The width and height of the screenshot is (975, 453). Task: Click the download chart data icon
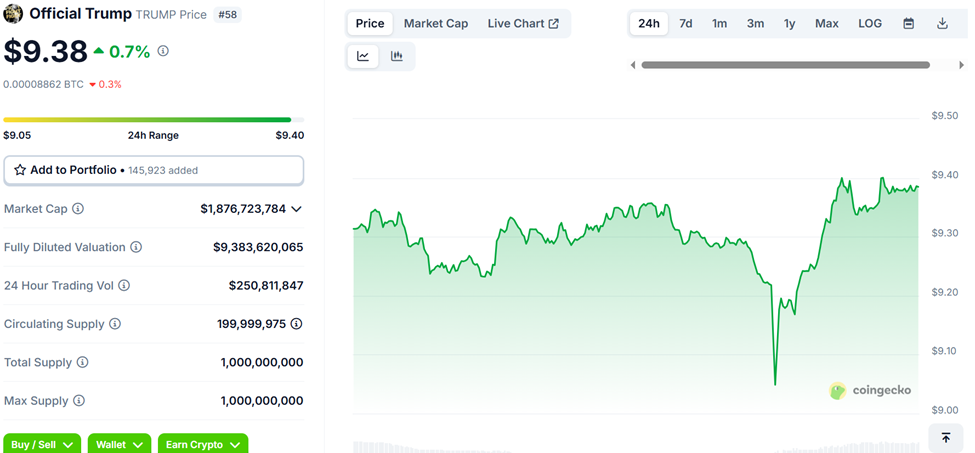942,23
